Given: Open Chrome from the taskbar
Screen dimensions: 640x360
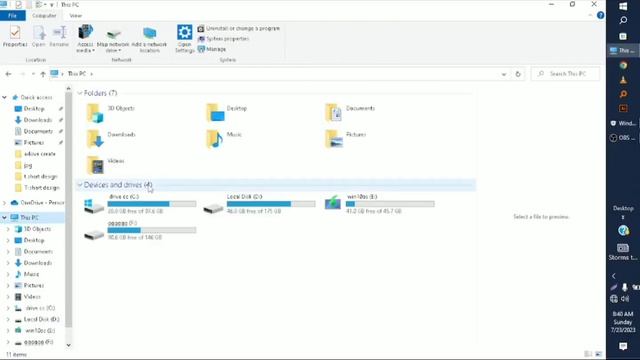Looking at the screenshot, I should click(x=623, y=65).
